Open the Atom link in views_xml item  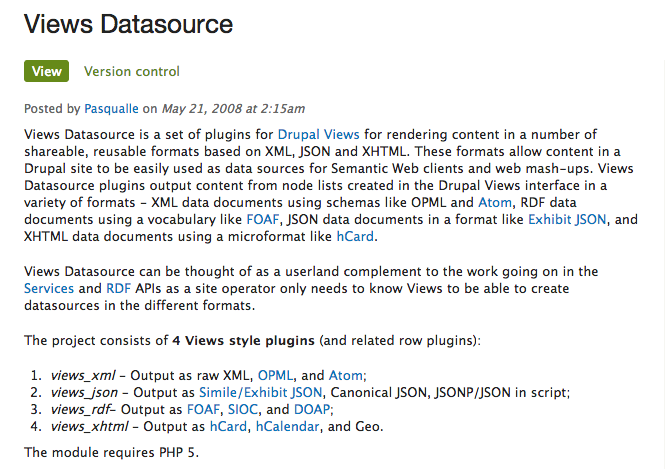(346, 375)
